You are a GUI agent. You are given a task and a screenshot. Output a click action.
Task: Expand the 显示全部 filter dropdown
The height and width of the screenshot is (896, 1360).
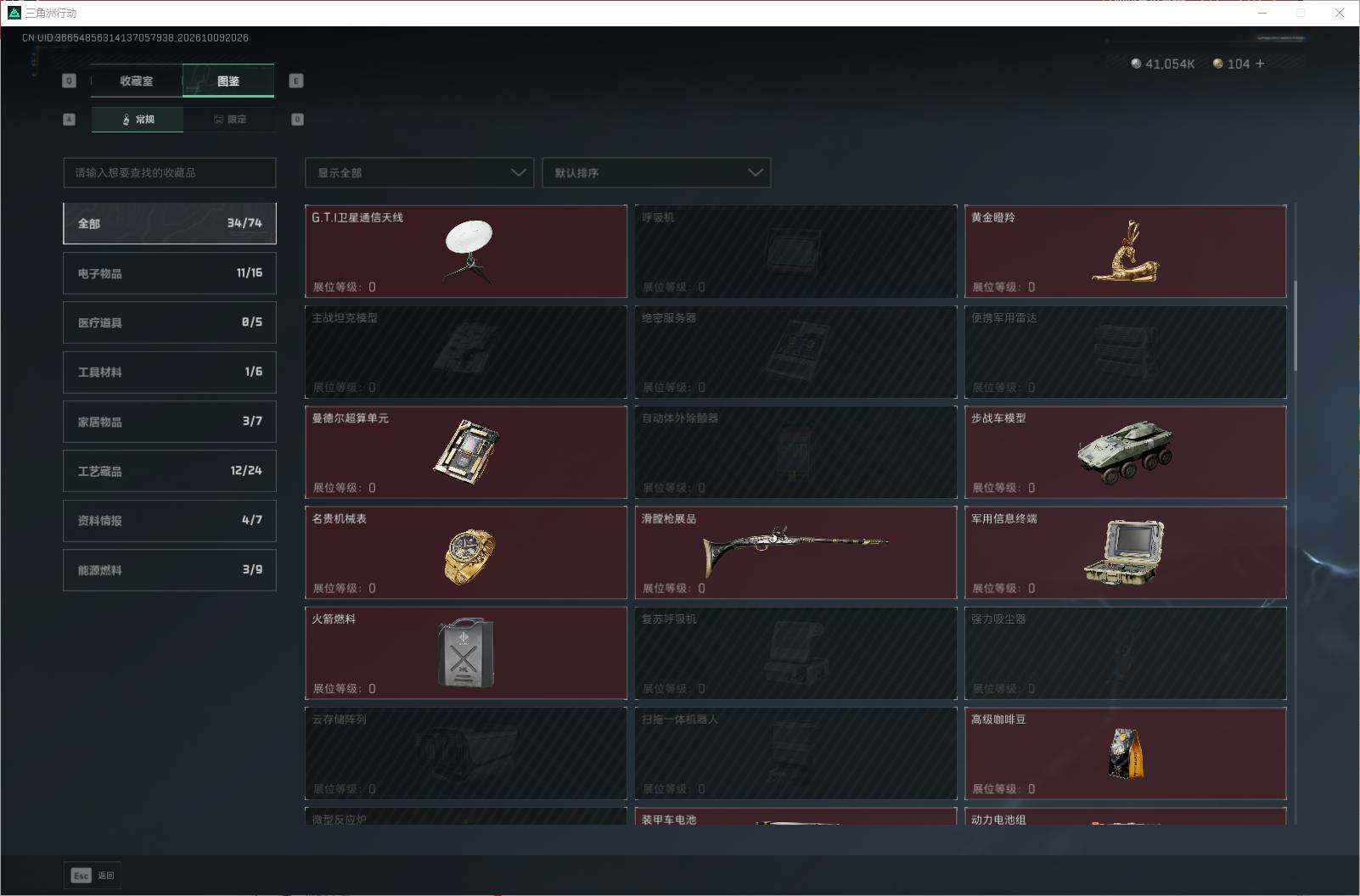pos(419,172)
